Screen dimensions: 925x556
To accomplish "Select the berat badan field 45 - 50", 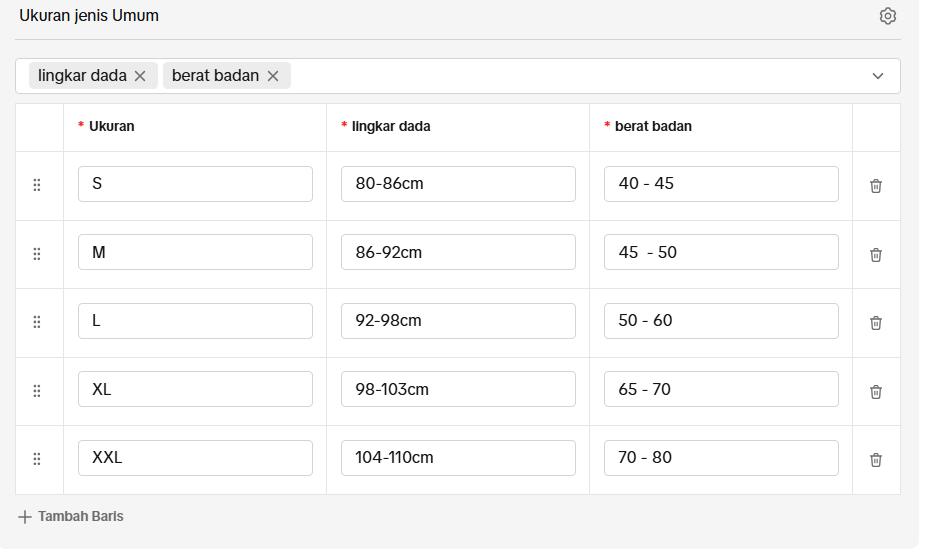I will point(721,253).
